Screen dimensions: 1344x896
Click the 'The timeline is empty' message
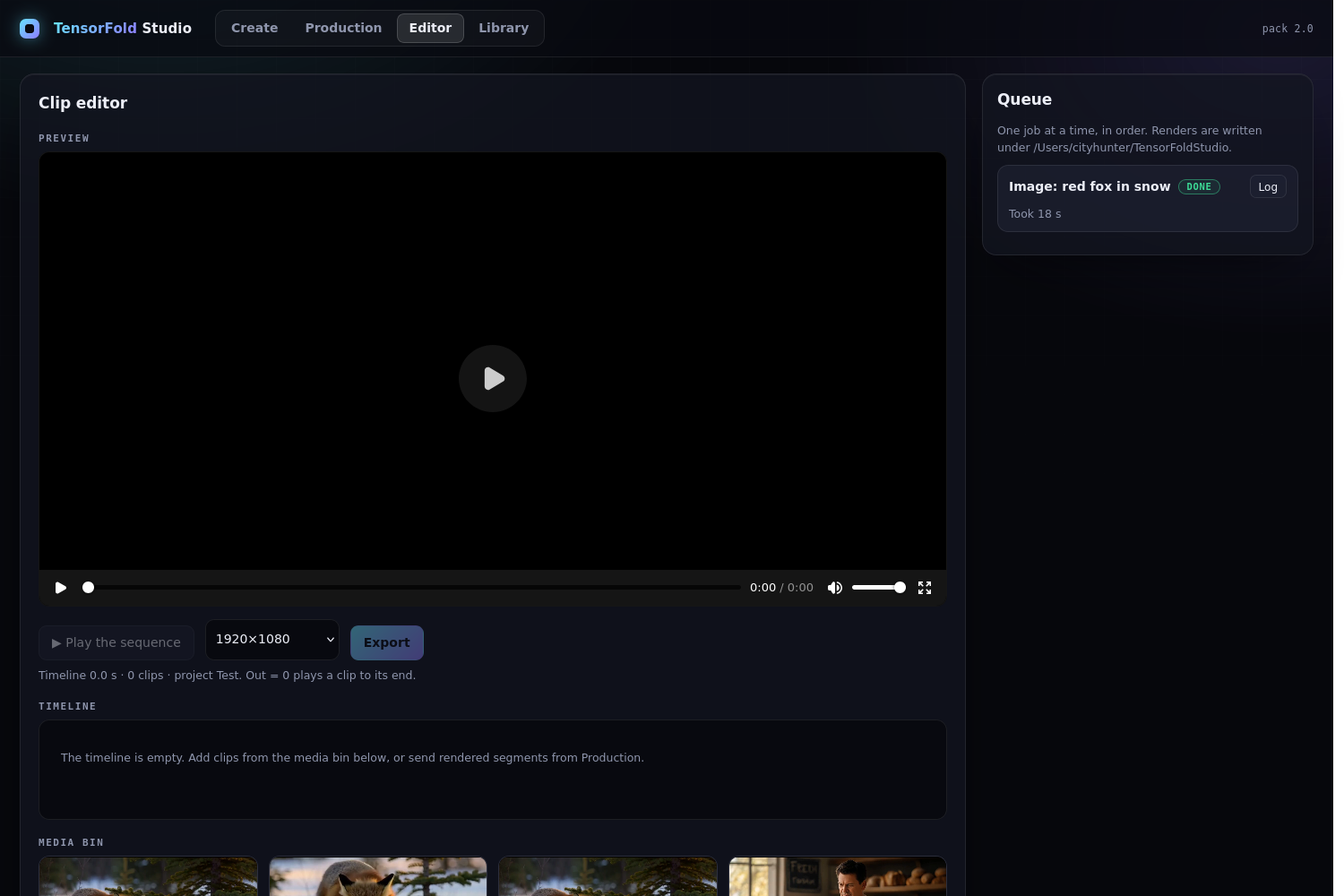pos(352,758)
